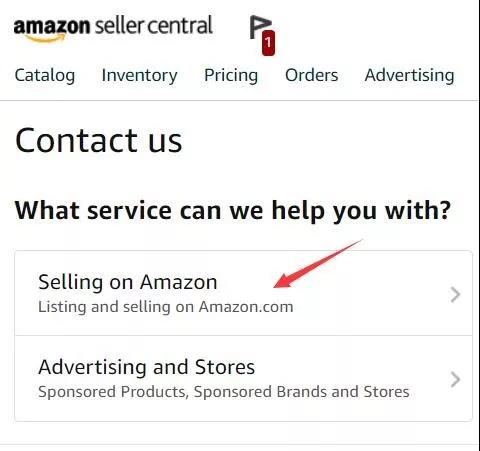Click the orange Amazon smile arrow
This screenshot has height=451, width=480.
pyautogui.click(x=45, y=38)
